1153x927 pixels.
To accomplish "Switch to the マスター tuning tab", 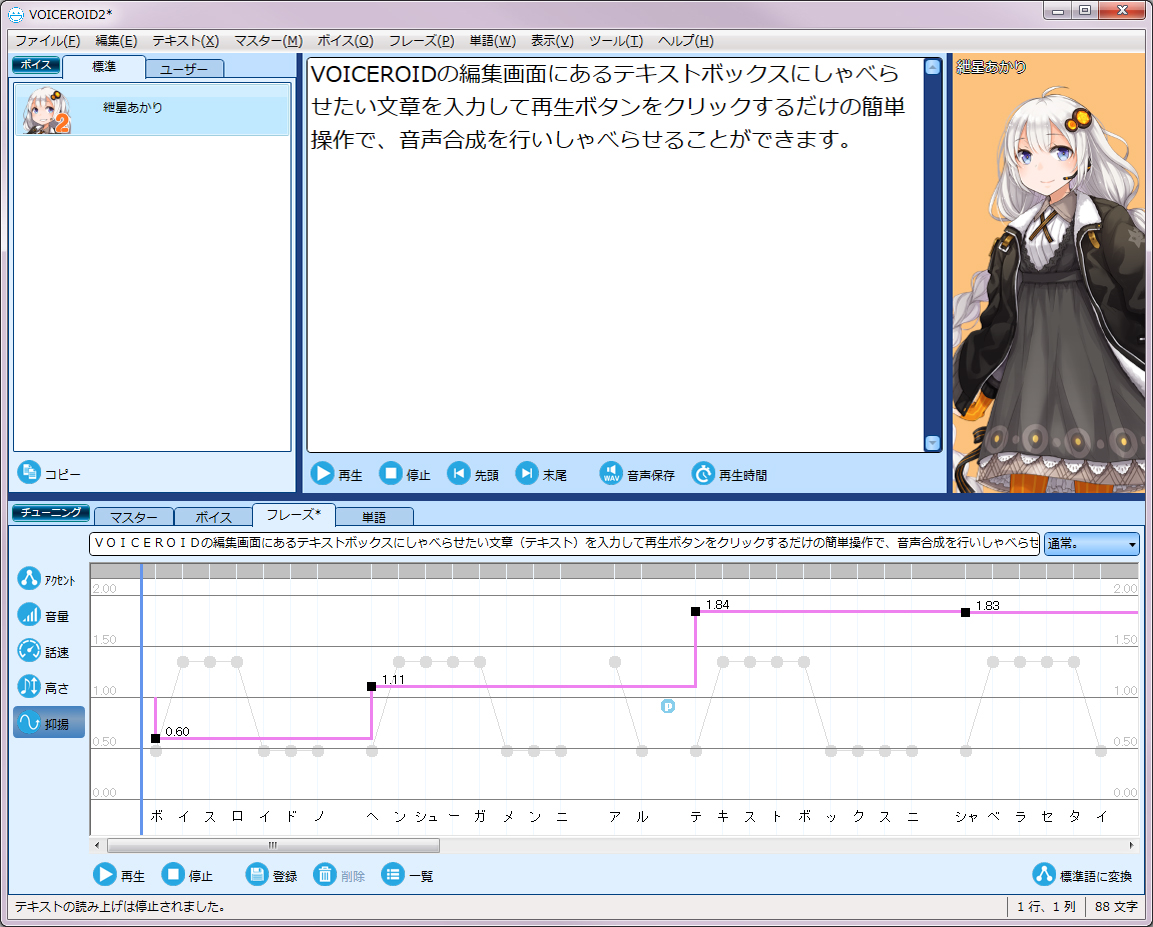I will point(134,517).
